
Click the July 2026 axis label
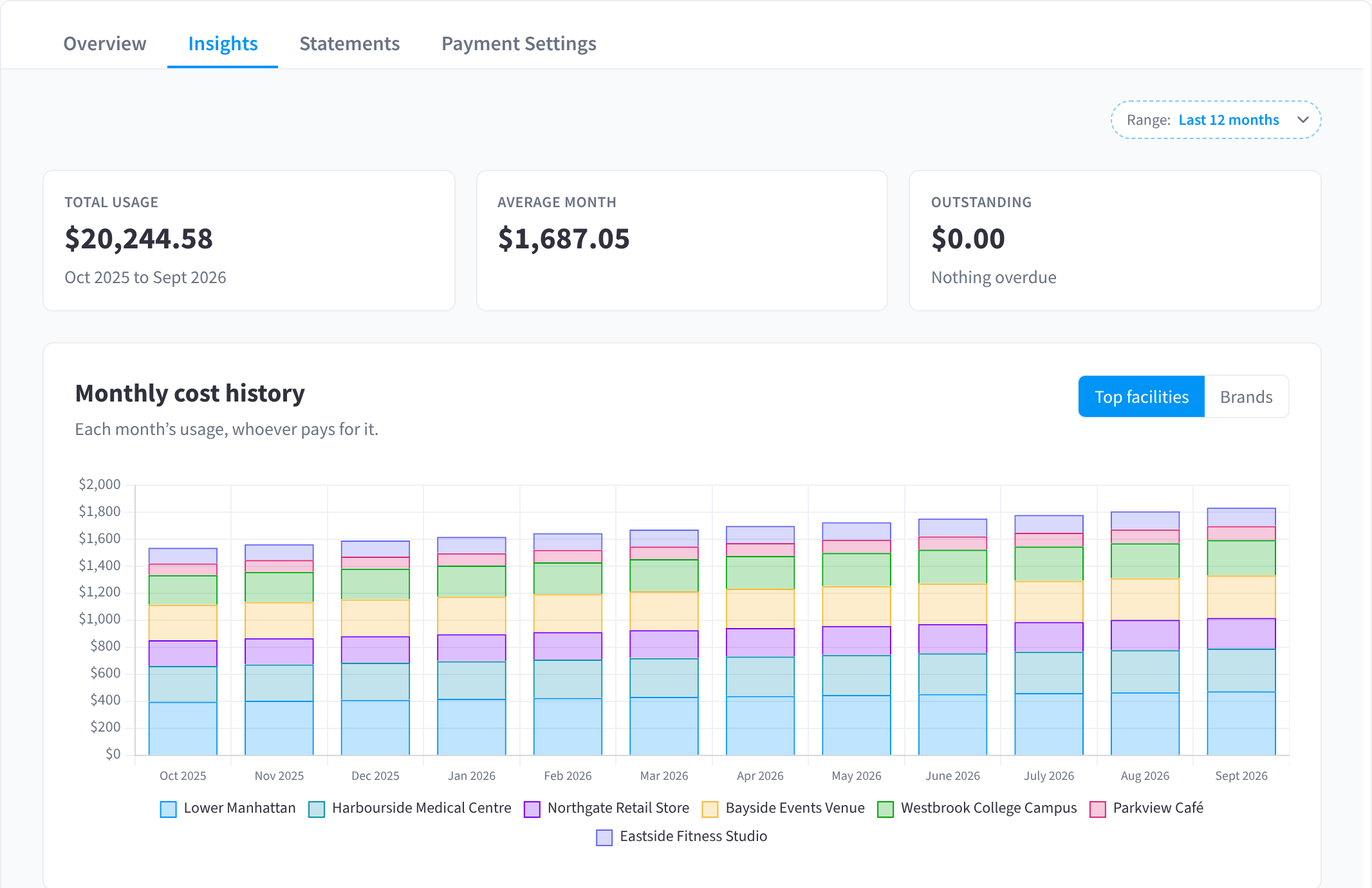click(x=1049, y=775)
